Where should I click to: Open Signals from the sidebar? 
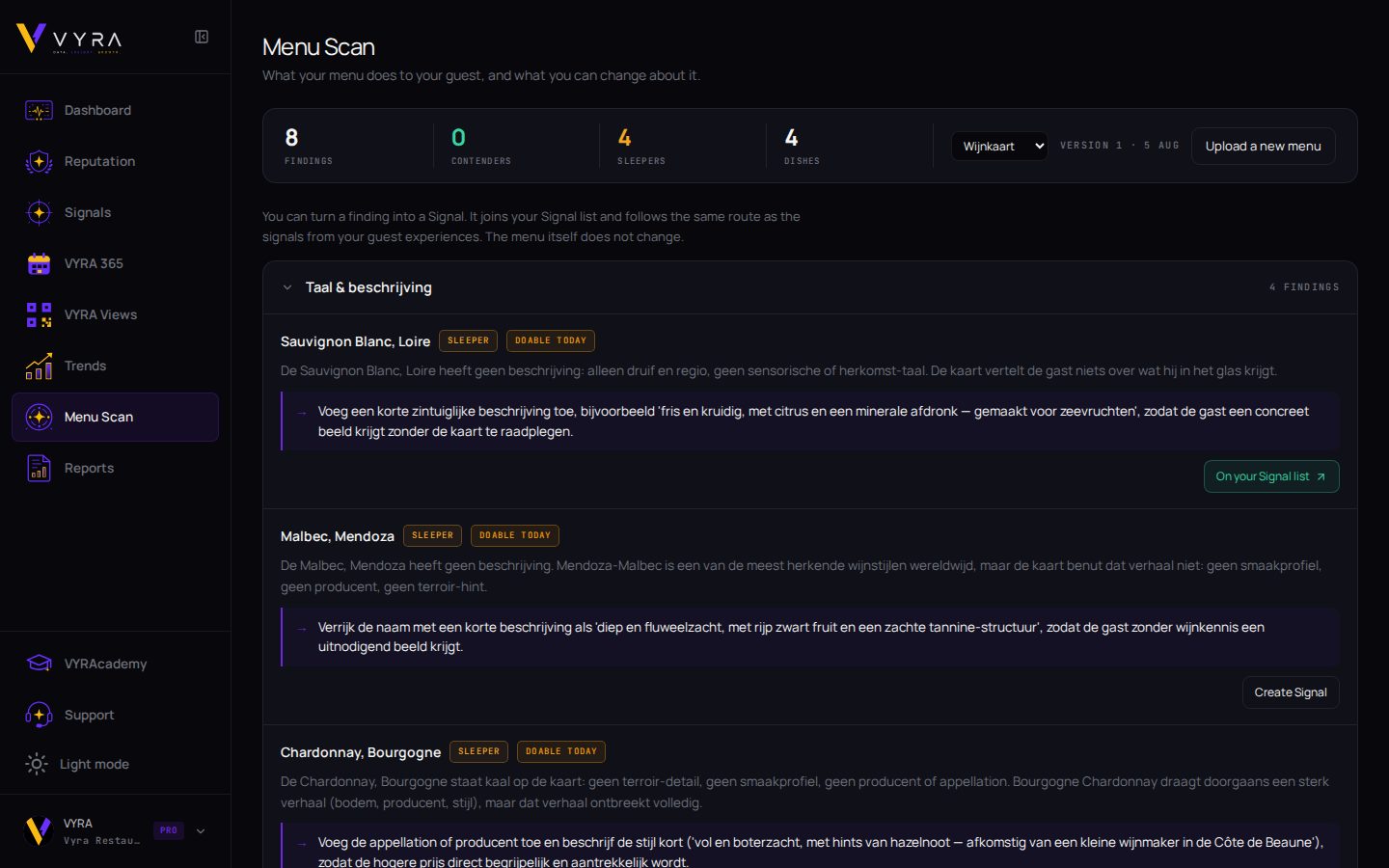[x=115, y=213]
